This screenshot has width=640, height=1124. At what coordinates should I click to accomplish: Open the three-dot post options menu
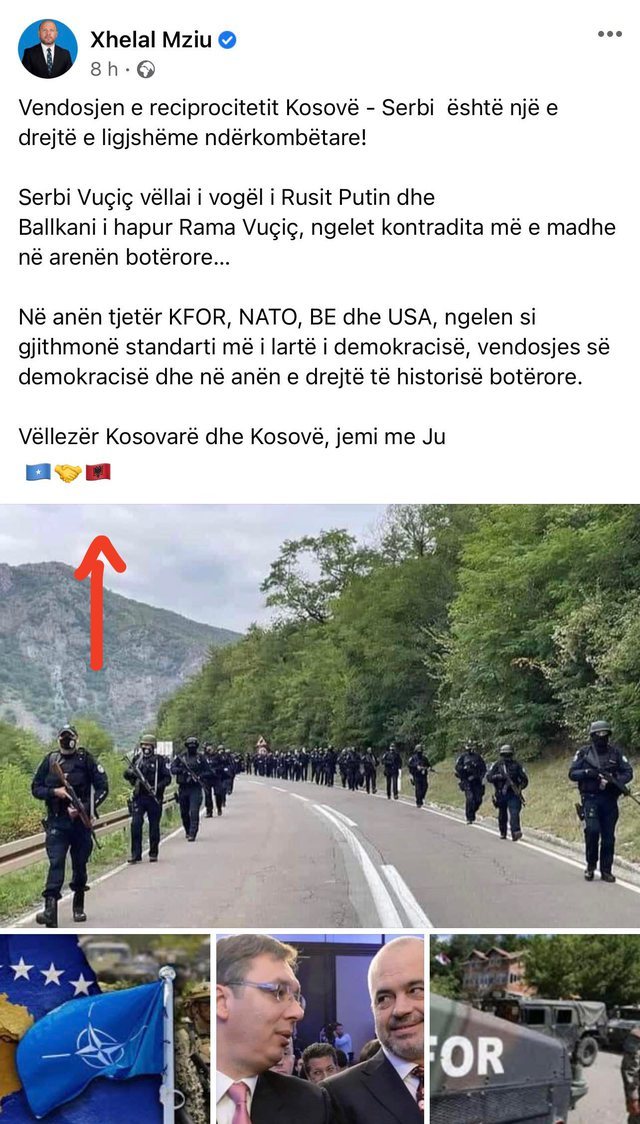[610, 34]
